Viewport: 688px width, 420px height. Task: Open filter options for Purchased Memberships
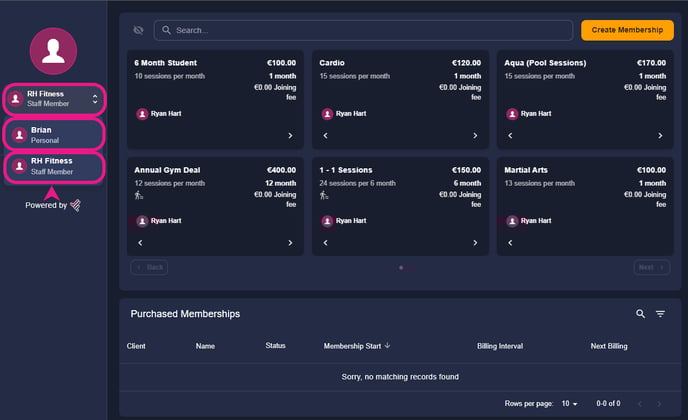[x=660, y=313]
